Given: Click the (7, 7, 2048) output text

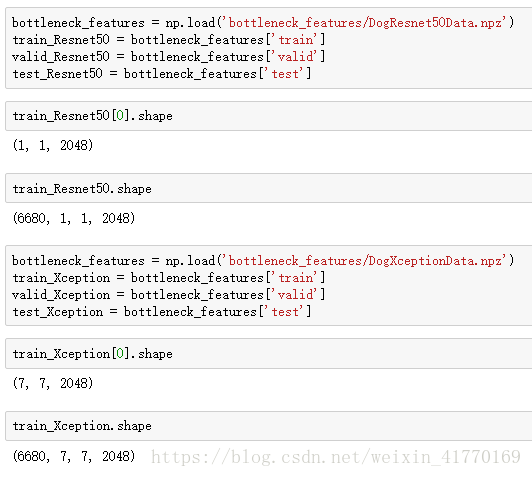Looking at the screenshot, I should [53, 383].
